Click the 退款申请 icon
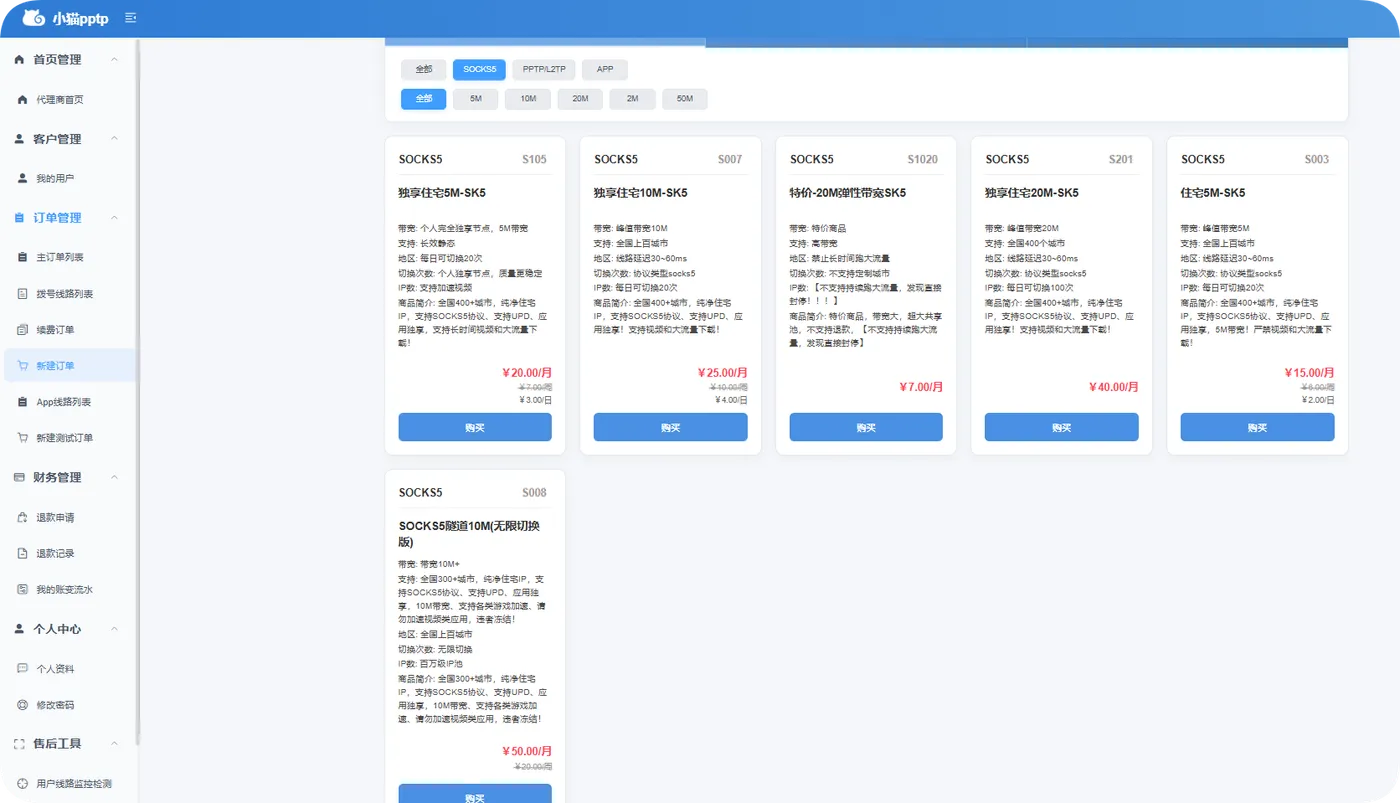Screen dimensions: 1400x803 click(23, 517)
